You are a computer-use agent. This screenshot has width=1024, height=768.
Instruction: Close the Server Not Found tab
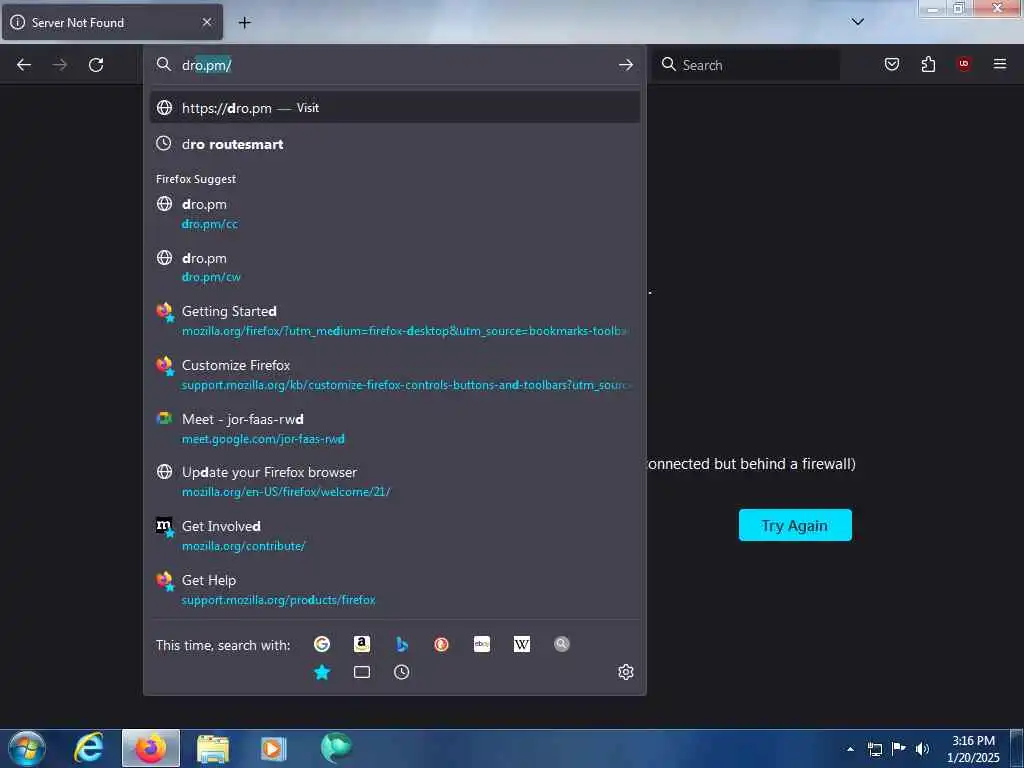point(207,22)
